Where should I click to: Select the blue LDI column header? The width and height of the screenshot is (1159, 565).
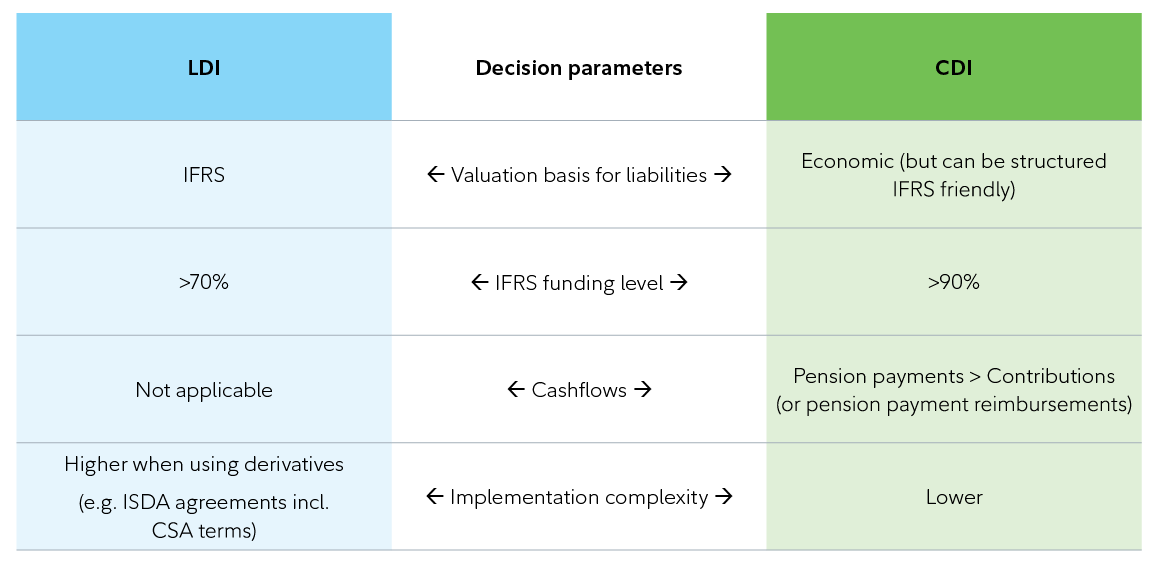(204, 68)
